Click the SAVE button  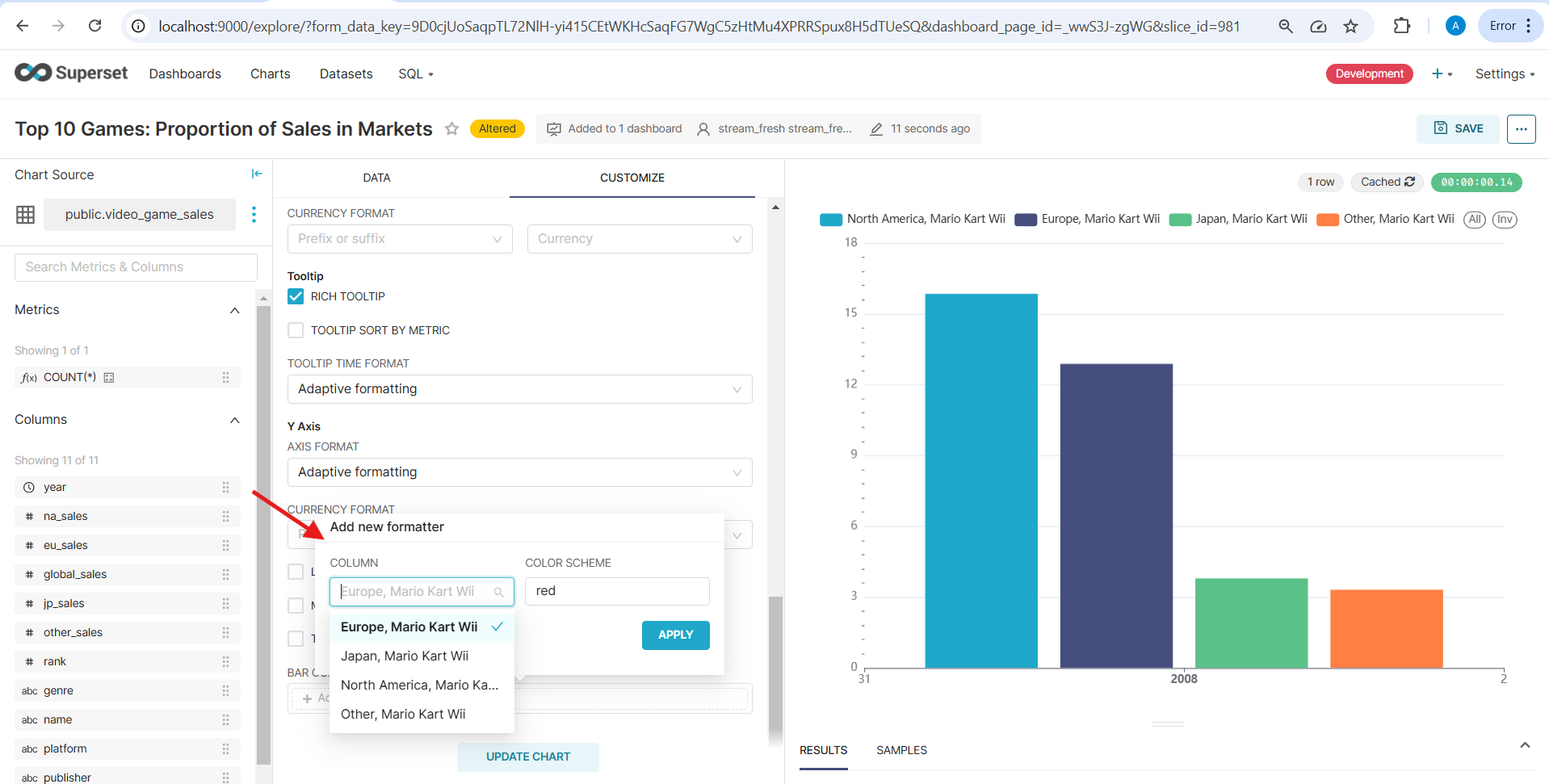click(x=1458, y=129)
